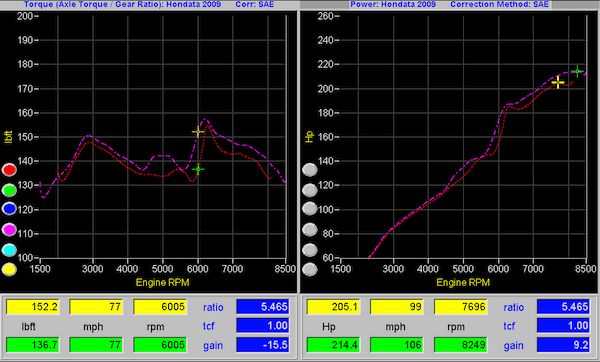The image size is (600, 362).
Task: Click the yellow 152.2 lbft readout
Action: click(33, 307)
